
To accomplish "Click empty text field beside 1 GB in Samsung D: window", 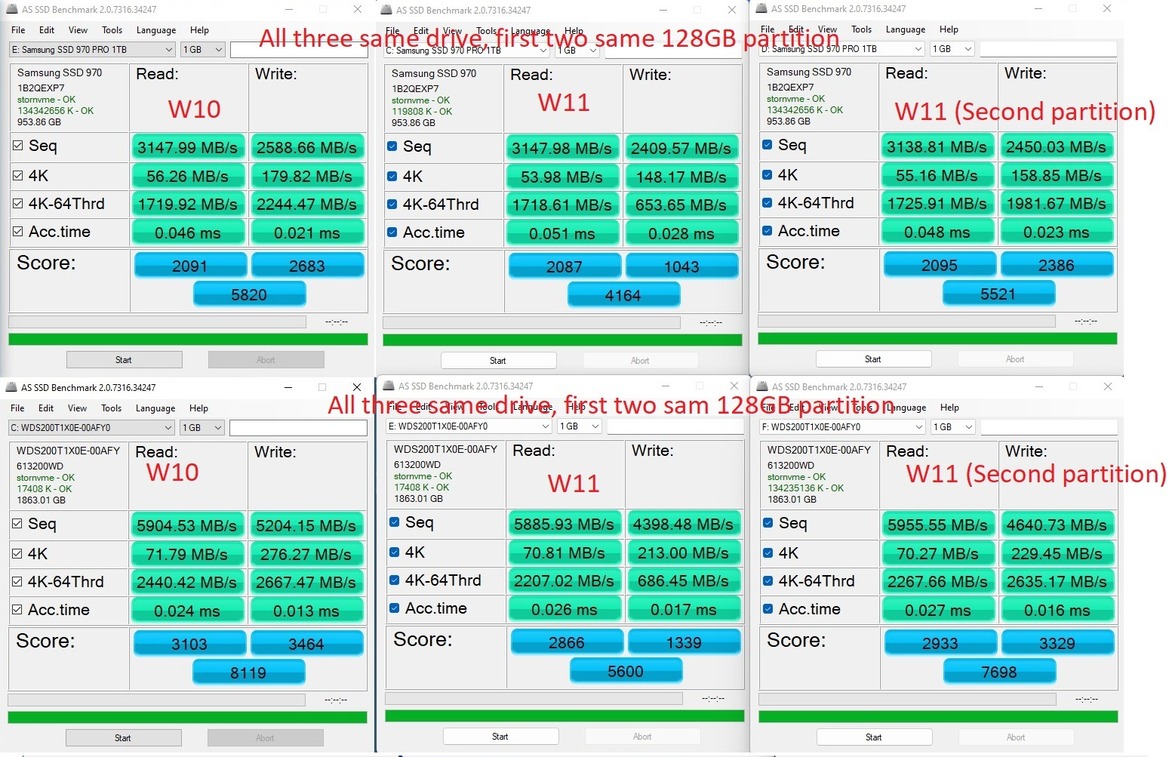I will [1048, 48].
